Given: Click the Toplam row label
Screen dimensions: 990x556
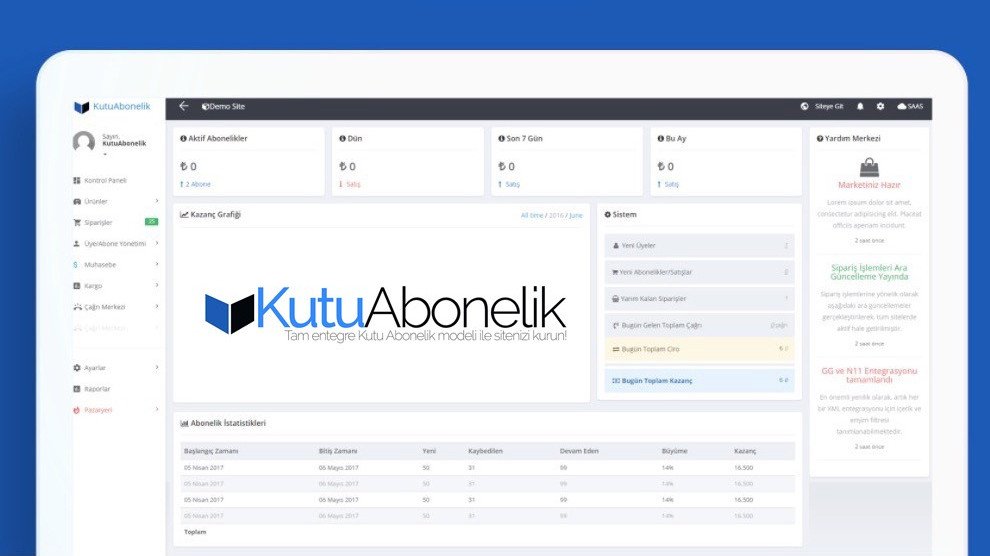Looking at the screenshot, I should tap(195, 532).
